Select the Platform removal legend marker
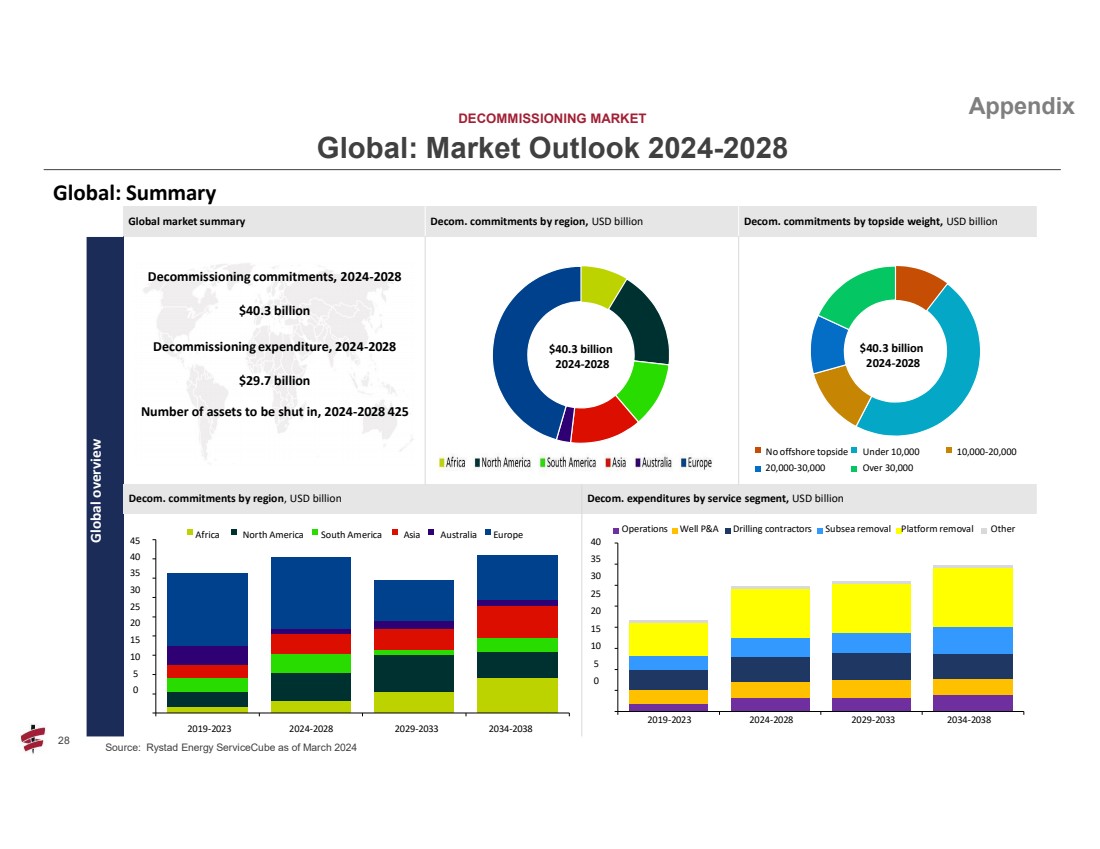This screenshot has height=849, width=1100. click(x=897, y=529)
